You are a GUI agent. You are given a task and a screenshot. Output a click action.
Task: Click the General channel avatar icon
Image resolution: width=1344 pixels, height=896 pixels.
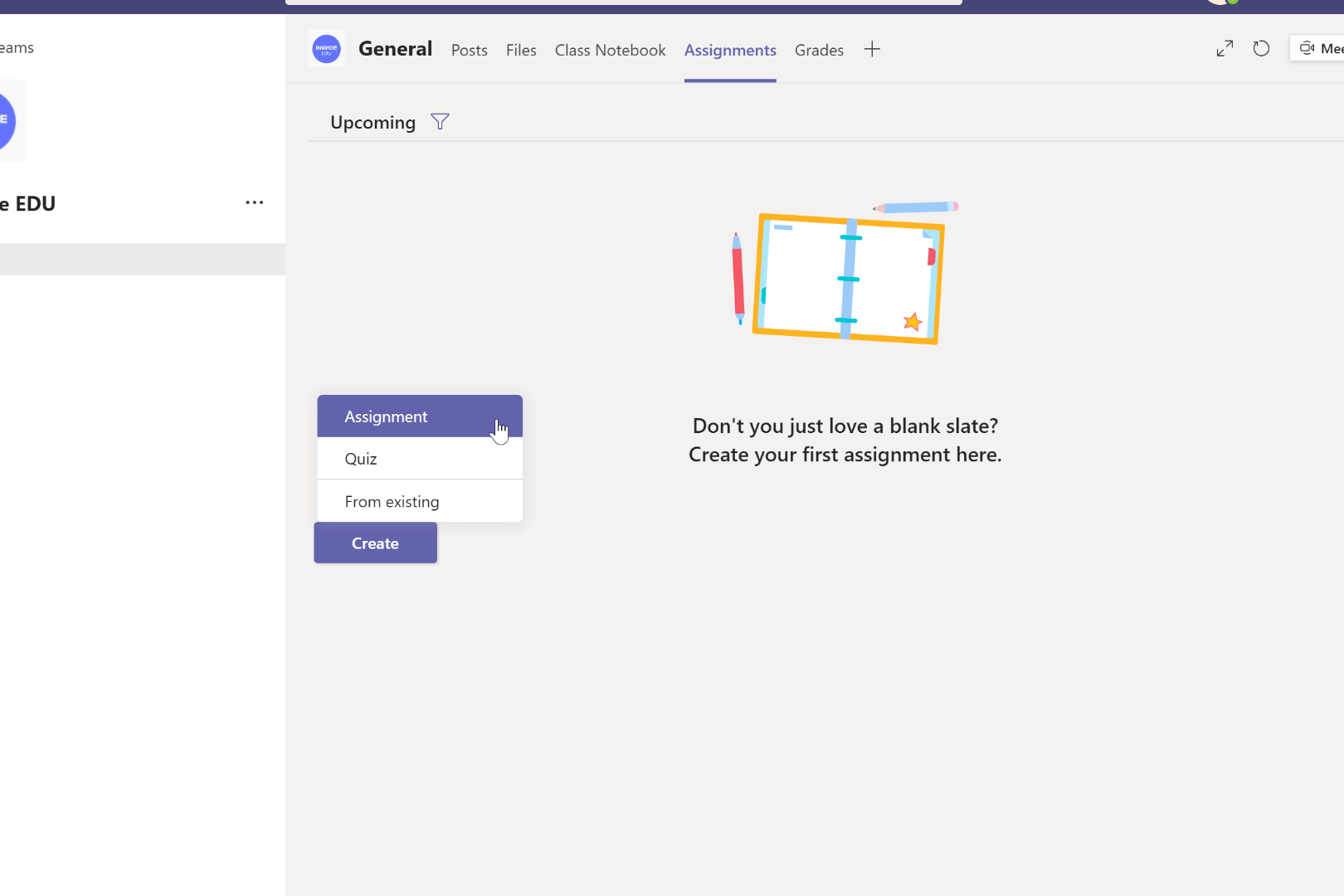pyautogui.click(x=326, y=48)
